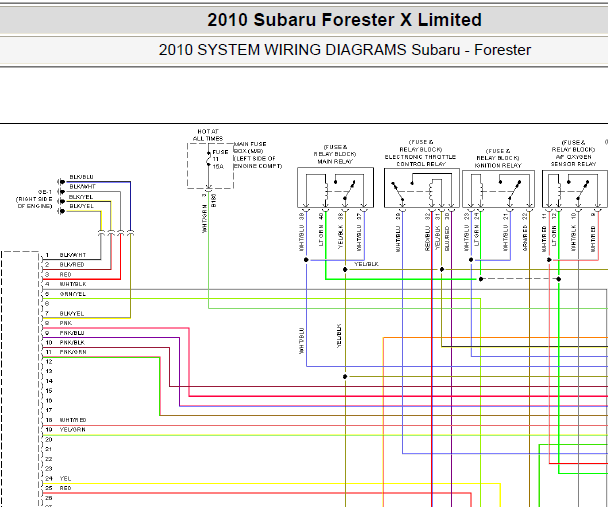Select connector pin 19 'YEL/ORN' row
The height and width of the screenshot is (507, 608).
(x=65, y=429)
